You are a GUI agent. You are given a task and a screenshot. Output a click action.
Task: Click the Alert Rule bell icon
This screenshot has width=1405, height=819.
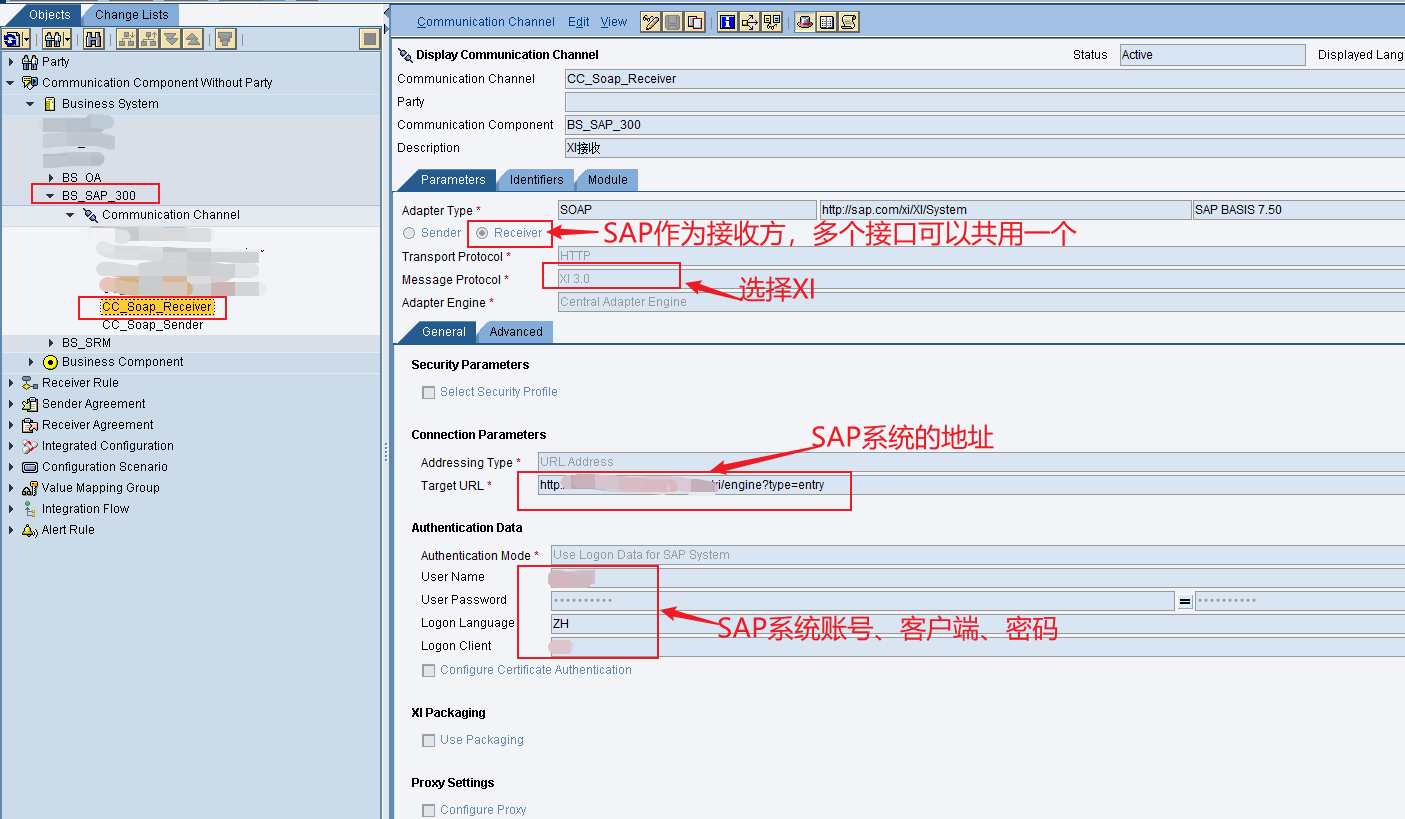[x=30, y=530]
